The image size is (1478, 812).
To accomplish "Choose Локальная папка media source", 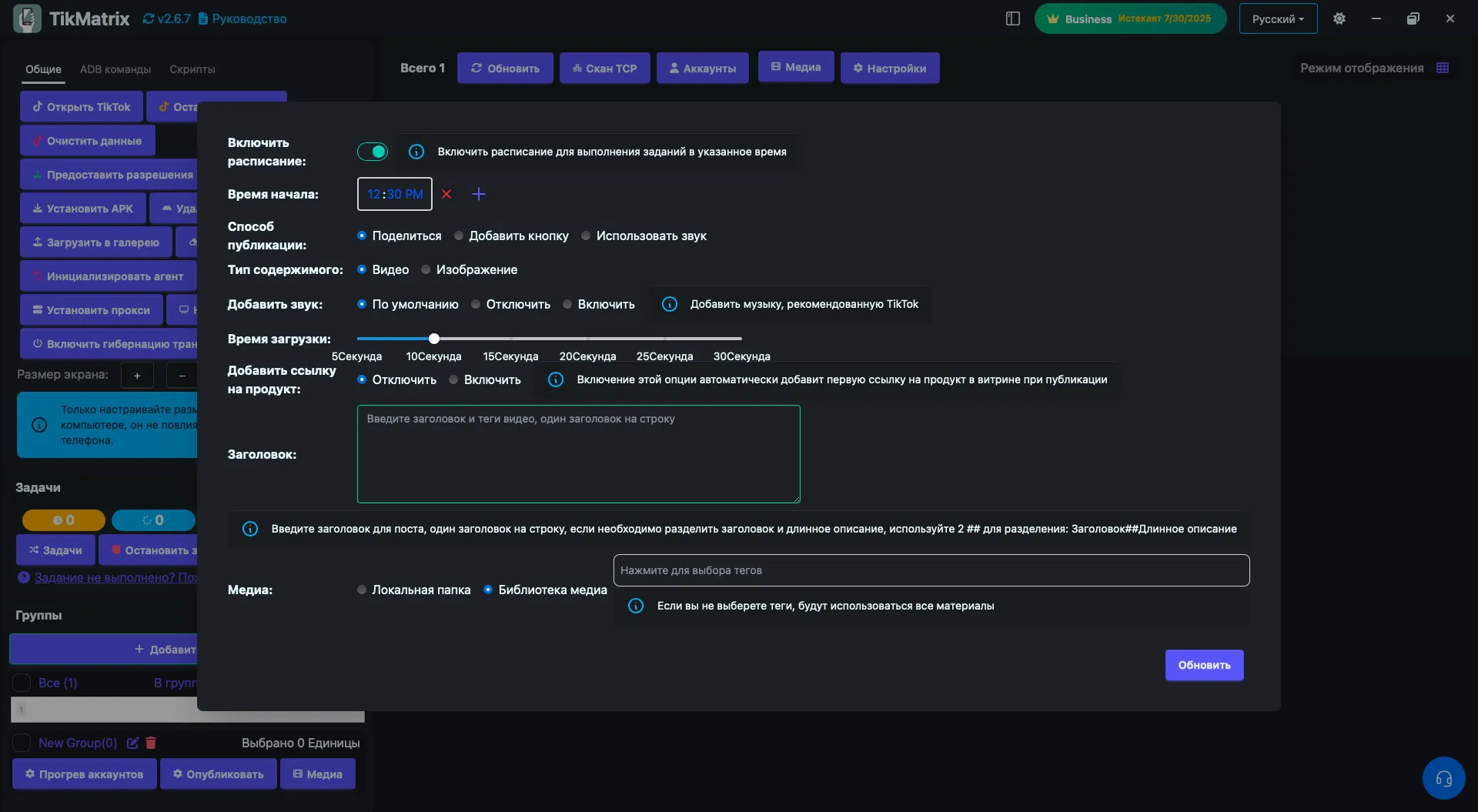I will pos(362,590).
